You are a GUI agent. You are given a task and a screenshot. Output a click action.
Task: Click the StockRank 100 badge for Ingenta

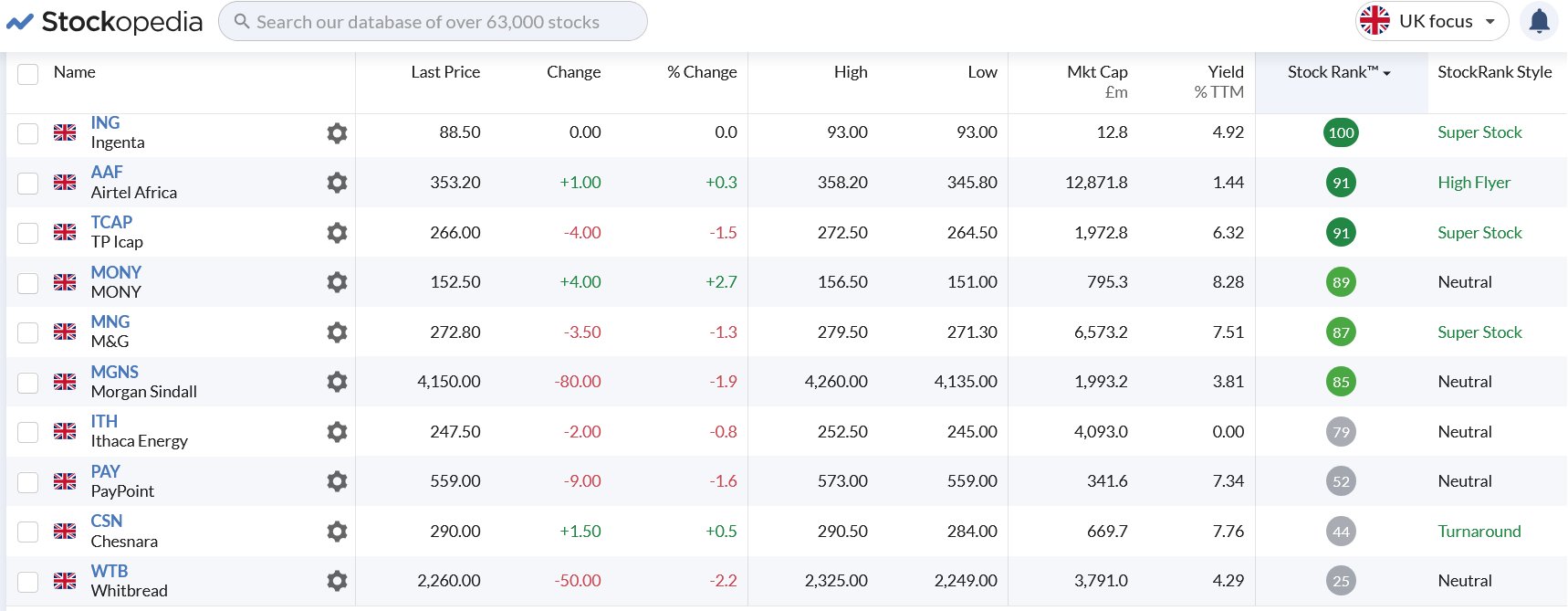coord(1340,133)
